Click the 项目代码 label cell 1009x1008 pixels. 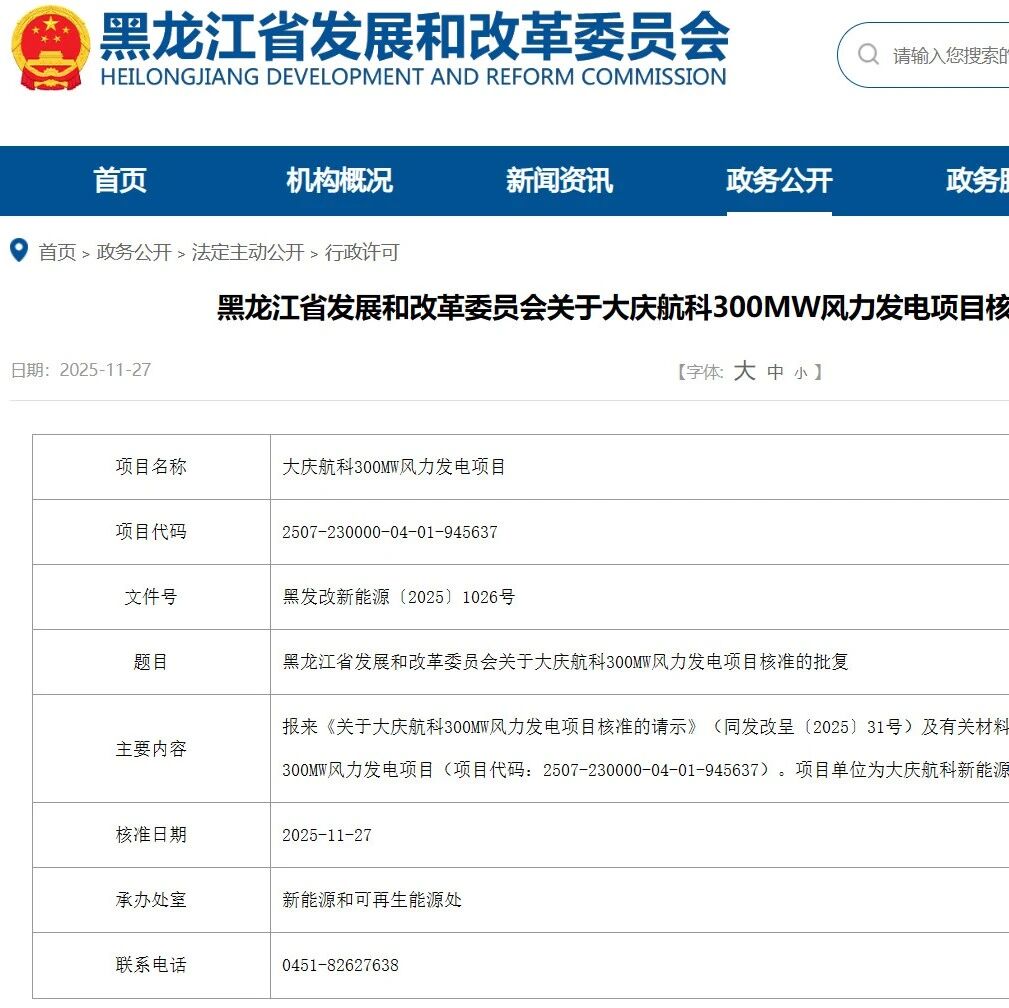(151, 532)
